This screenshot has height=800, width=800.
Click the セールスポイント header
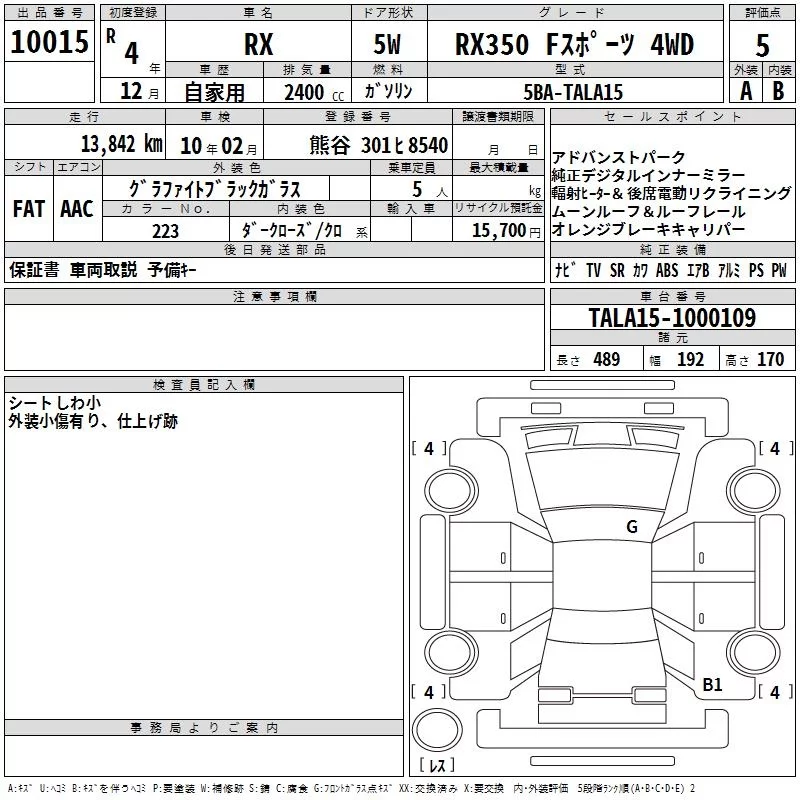pyautogui.click(x=672, y=117)
